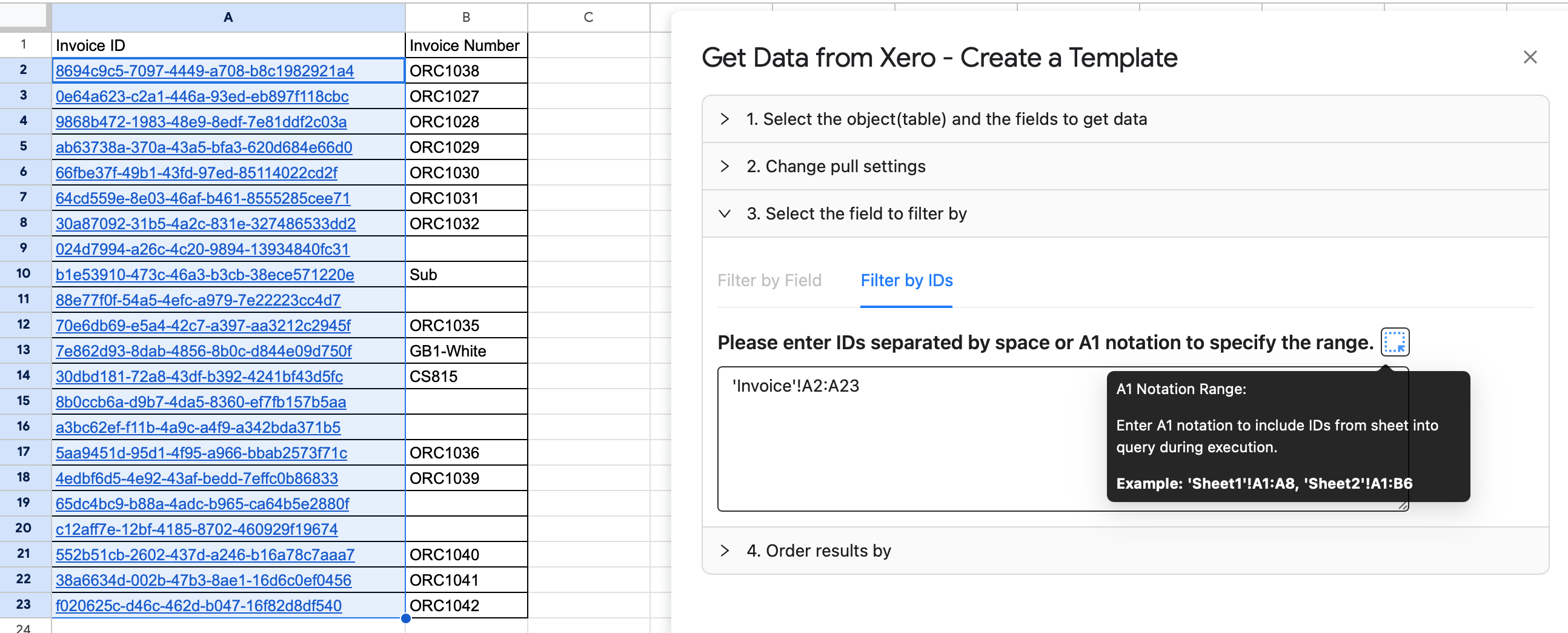The image size is (1568, 633).
Task: Select cell containing ORC1041
Action: [467, 581]
